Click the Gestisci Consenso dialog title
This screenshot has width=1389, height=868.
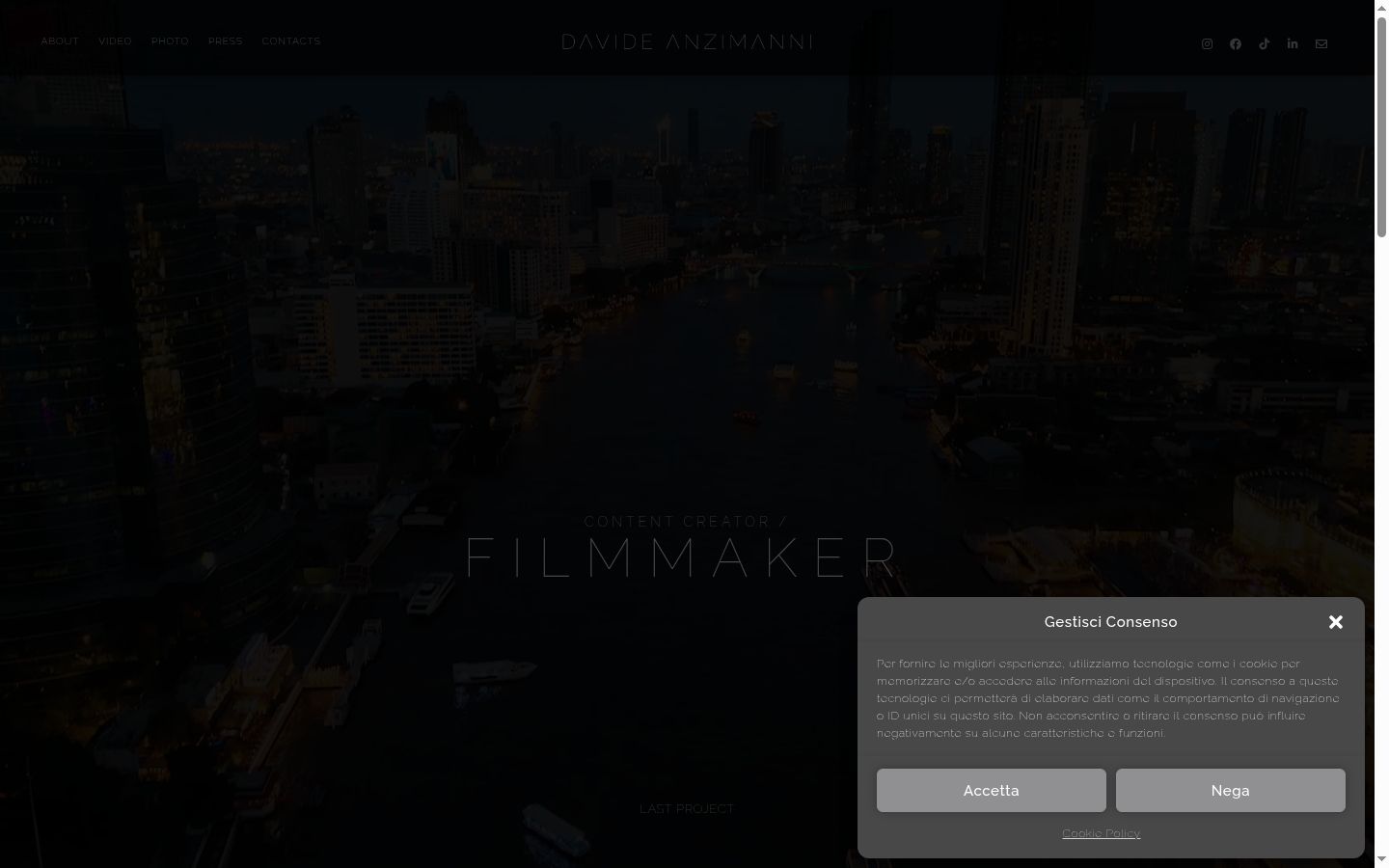[1111, 622]
